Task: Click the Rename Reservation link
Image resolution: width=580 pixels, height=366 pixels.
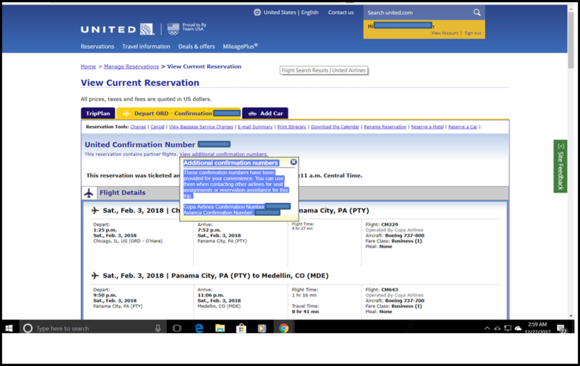Action: [x=385, y=127]
